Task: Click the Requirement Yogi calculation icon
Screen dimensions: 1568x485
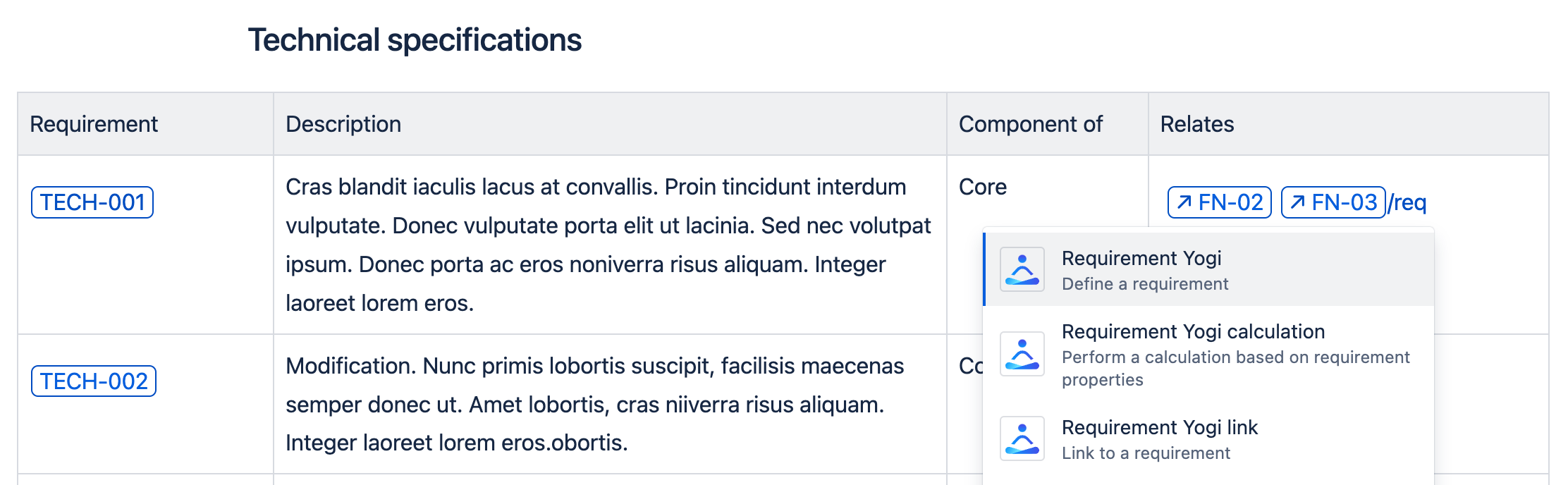Action: click(1022, 354)
